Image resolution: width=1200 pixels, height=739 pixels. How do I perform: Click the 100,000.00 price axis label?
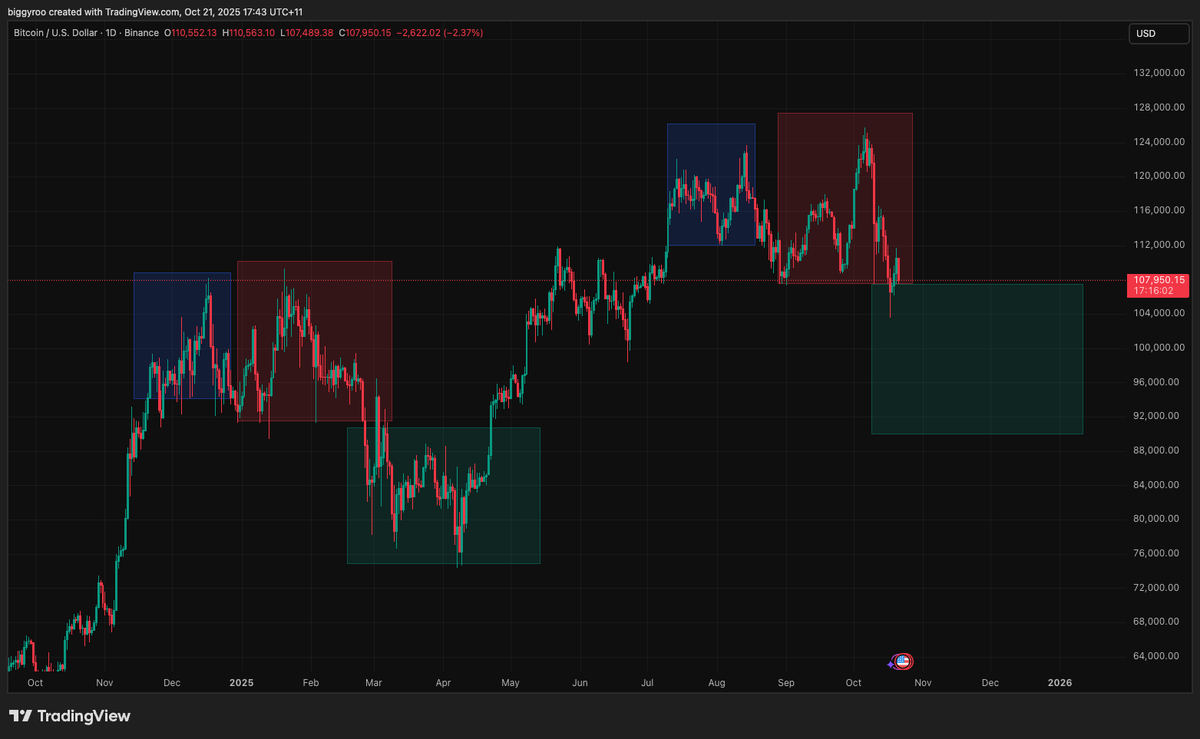[1159, 347]
